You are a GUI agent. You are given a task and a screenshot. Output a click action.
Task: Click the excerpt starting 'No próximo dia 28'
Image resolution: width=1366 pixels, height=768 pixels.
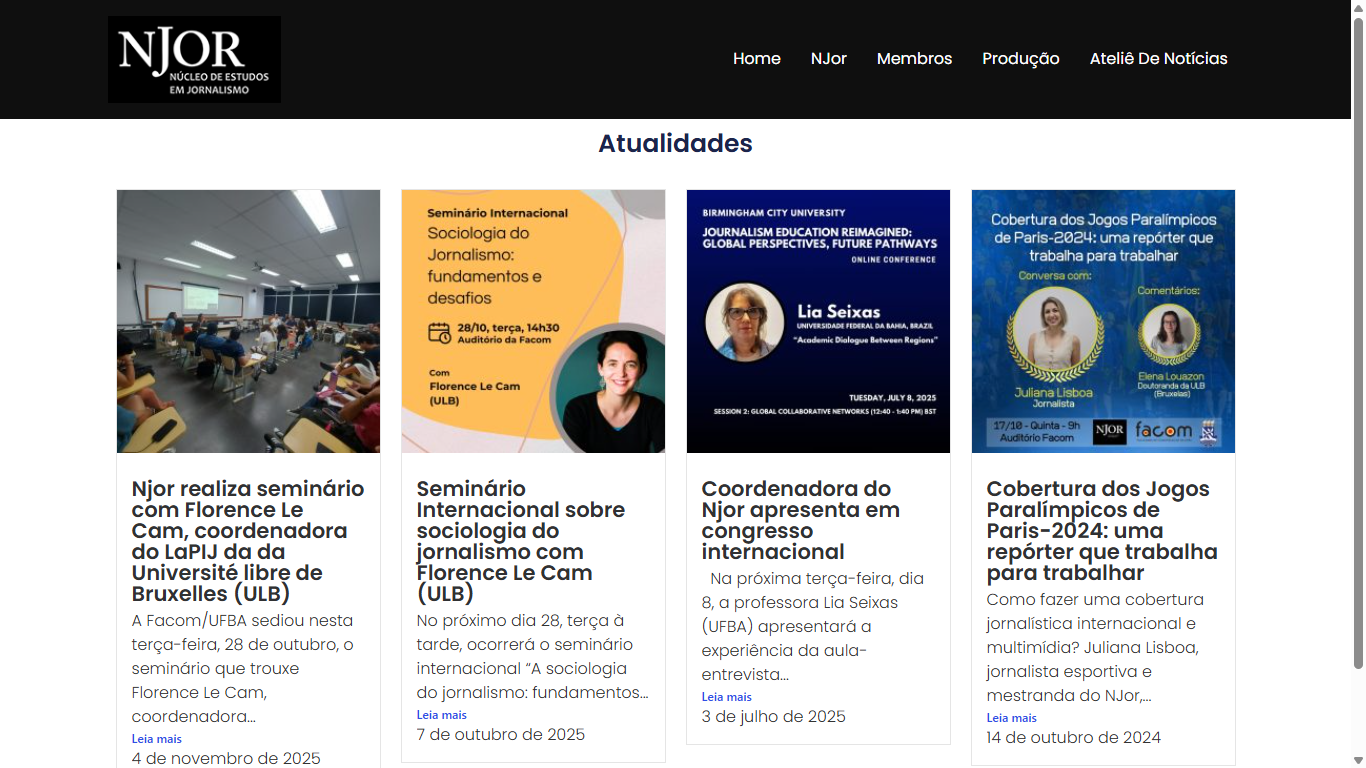pyautogui.click(x=533, y=656)
